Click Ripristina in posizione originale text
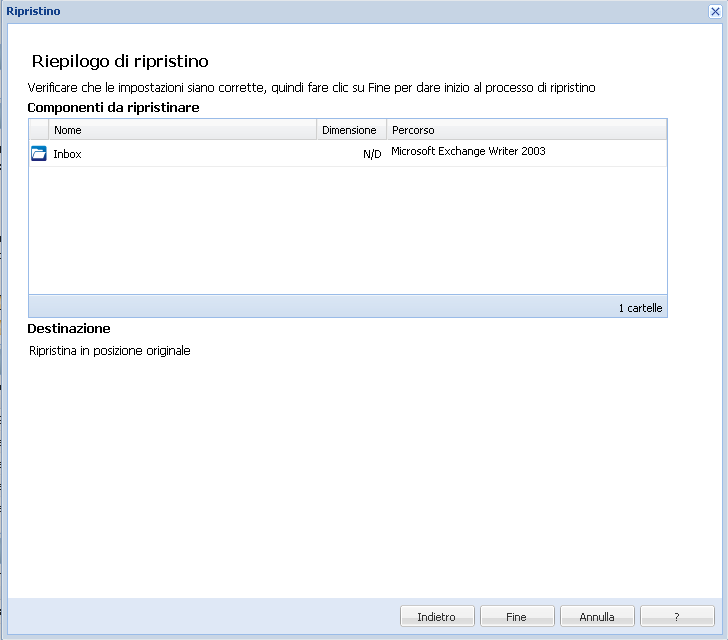728x640 pixels. click(x=110, y=351)
